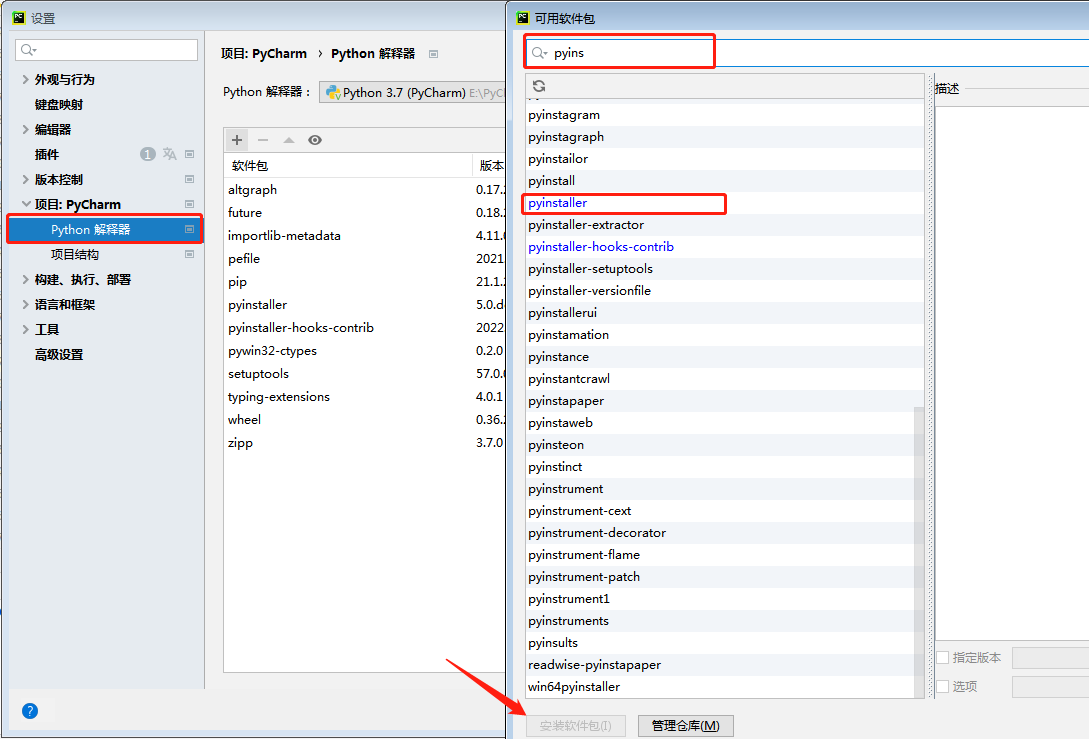
Task: Click the reload package list icon
Action: (539, 86)
